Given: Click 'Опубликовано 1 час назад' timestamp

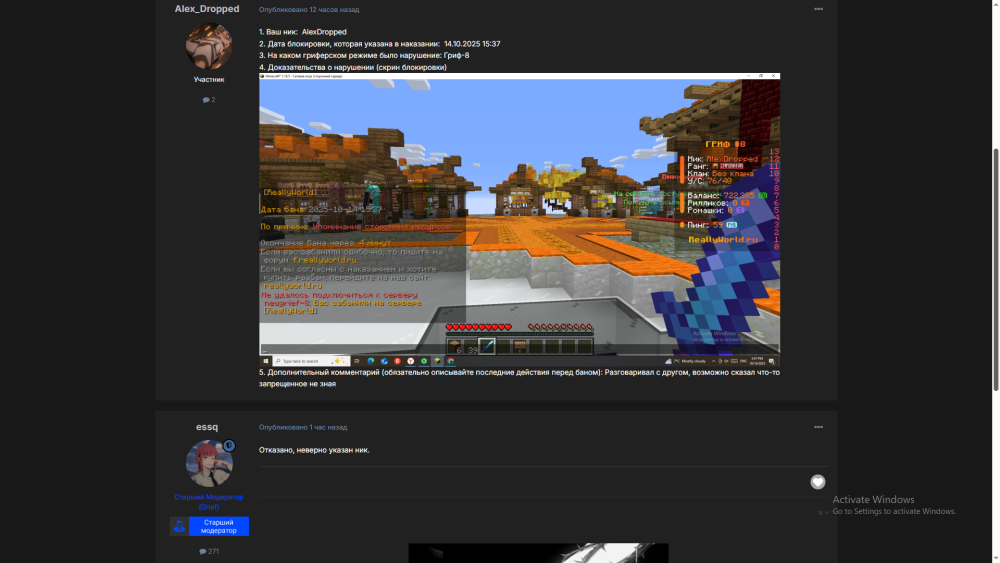Looking at the screenshot, I should point(303,427).
